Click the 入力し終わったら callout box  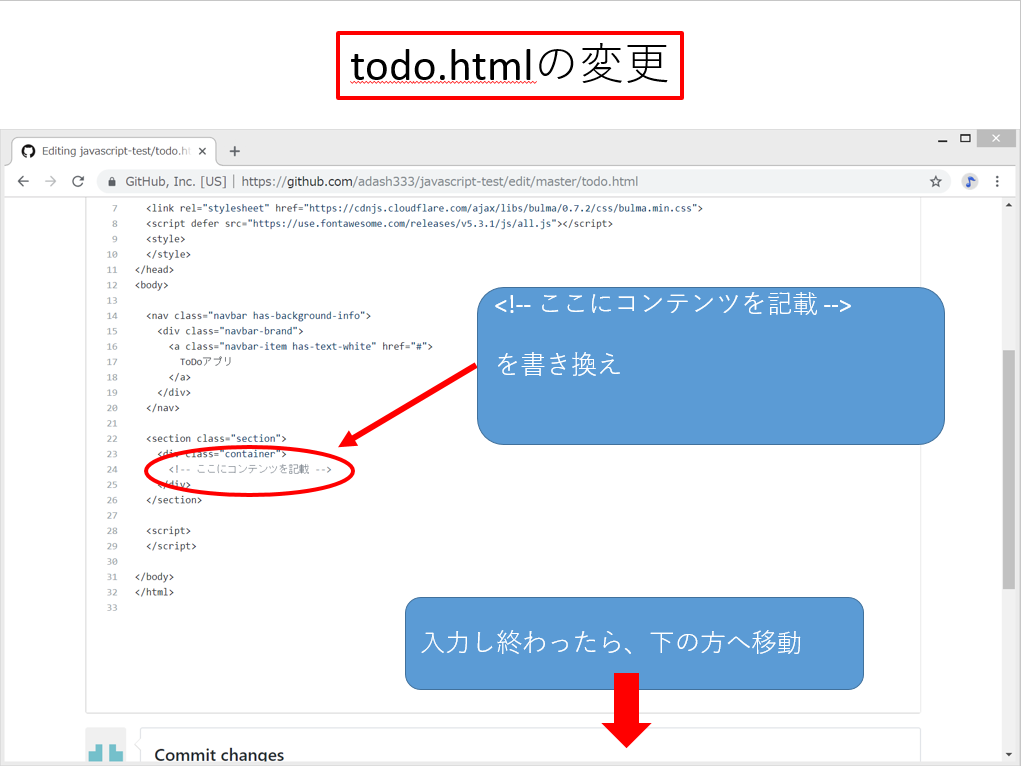click(x=634, y=642)
